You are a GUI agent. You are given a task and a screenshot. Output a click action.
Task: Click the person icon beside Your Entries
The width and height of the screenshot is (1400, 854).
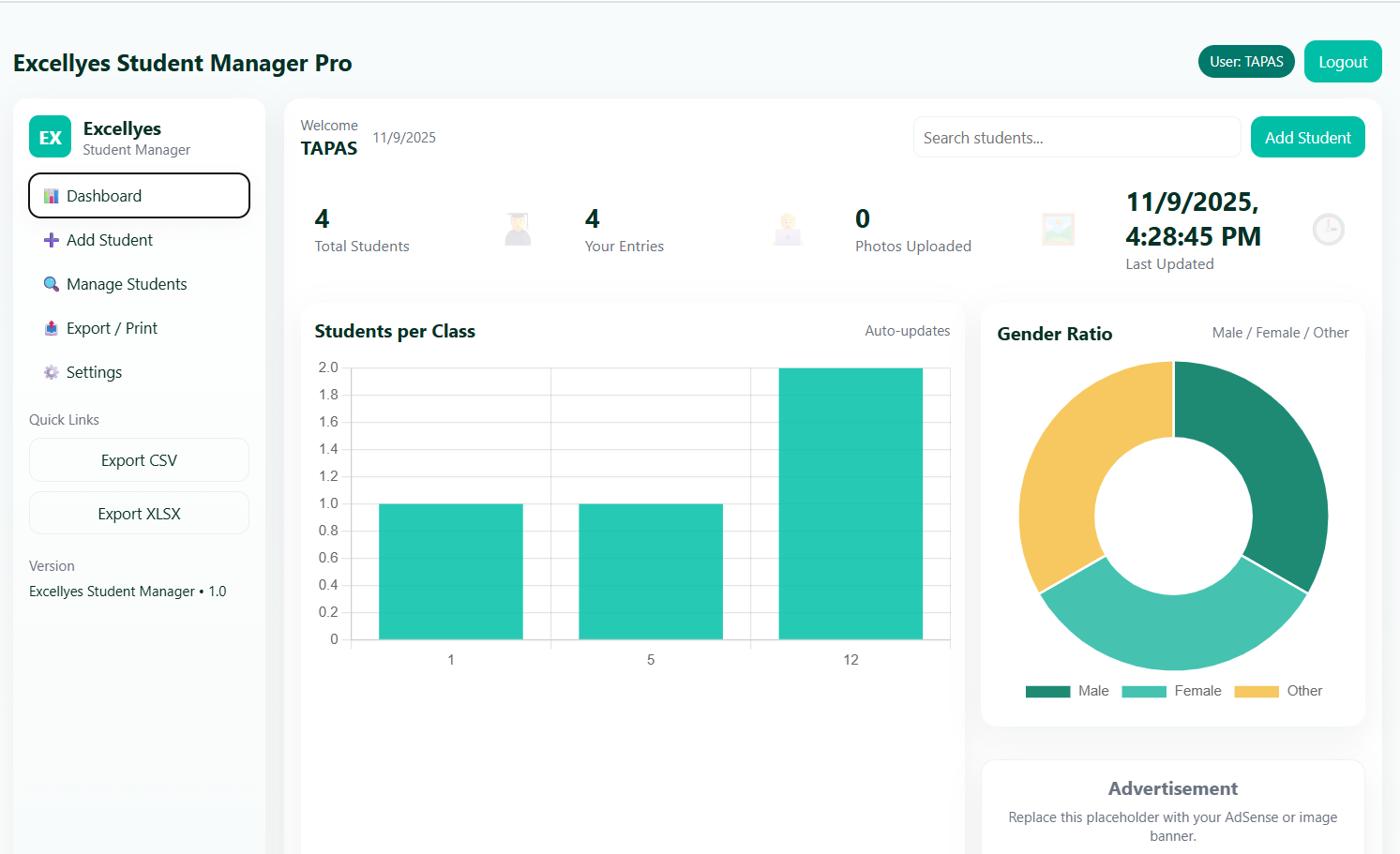(x=788, y=229)
